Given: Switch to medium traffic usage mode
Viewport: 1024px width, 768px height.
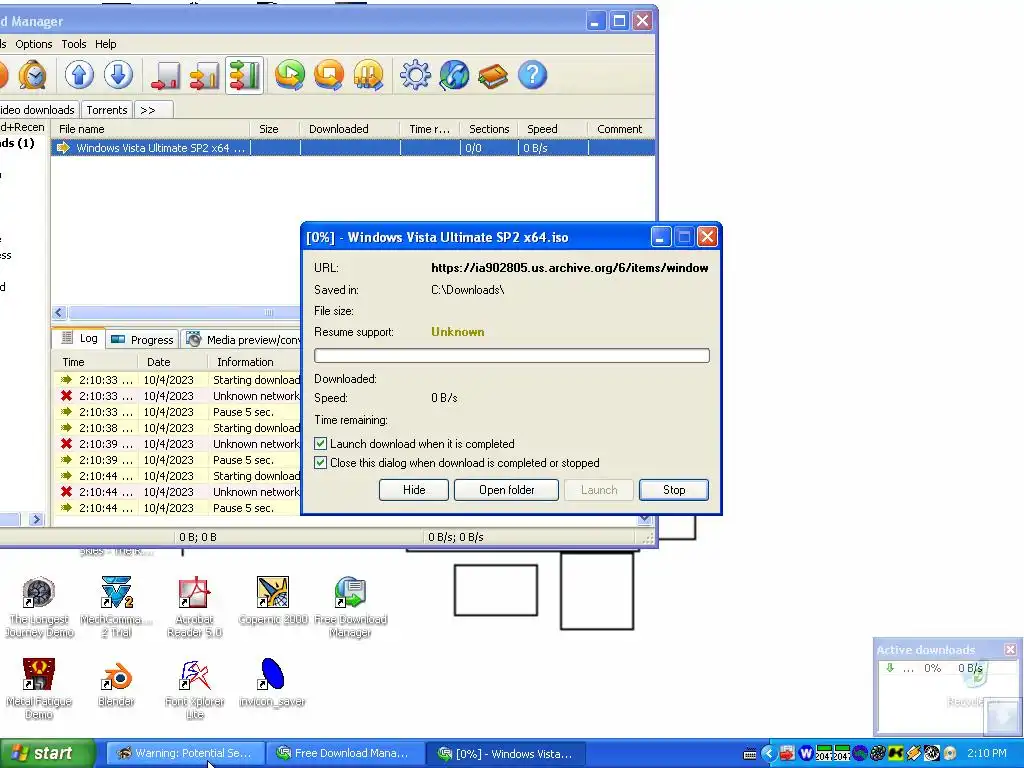Looking at the screenshot, I should (204, 75).
